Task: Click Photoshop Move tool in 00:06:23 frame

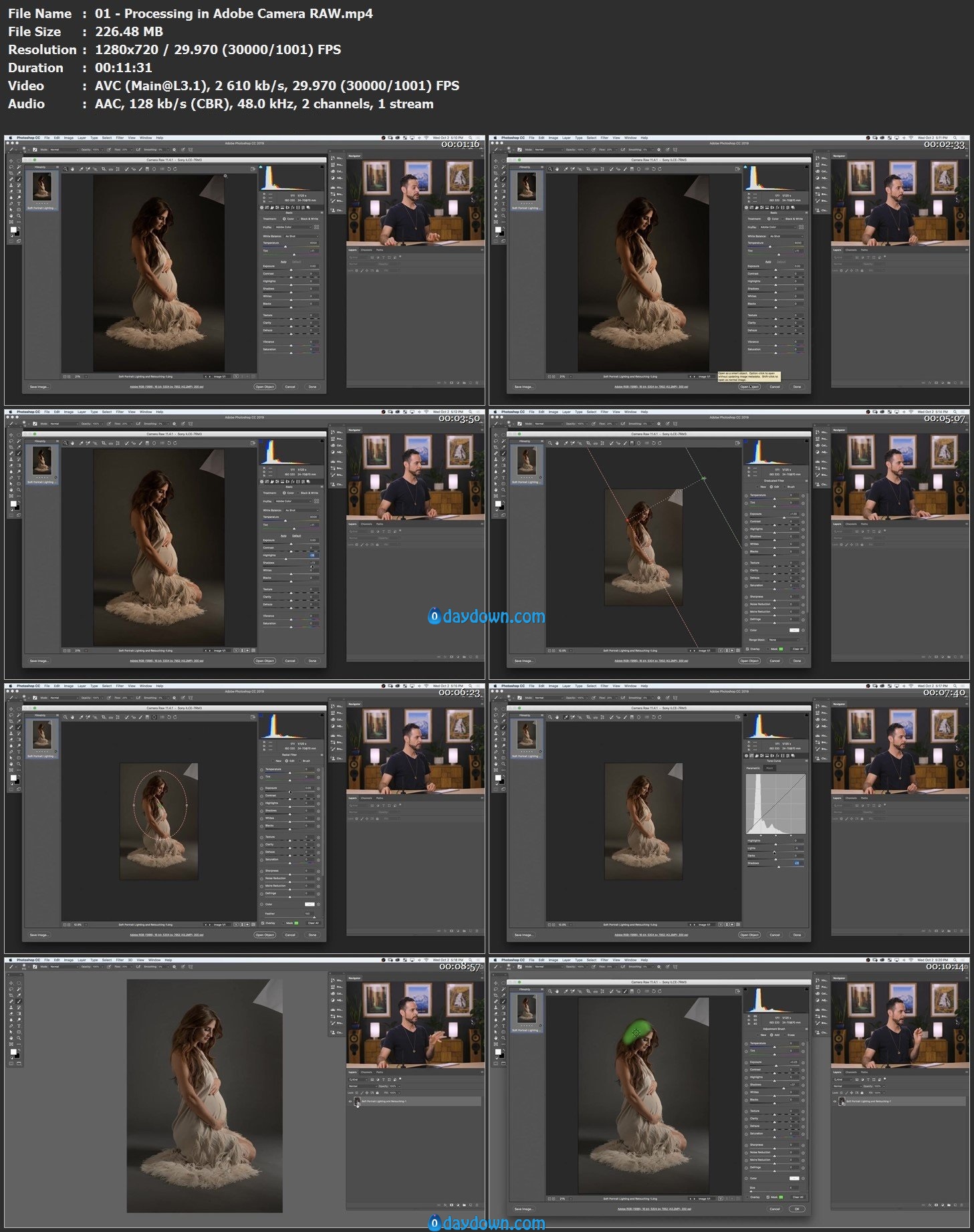Action: click(x=11, y=709)
